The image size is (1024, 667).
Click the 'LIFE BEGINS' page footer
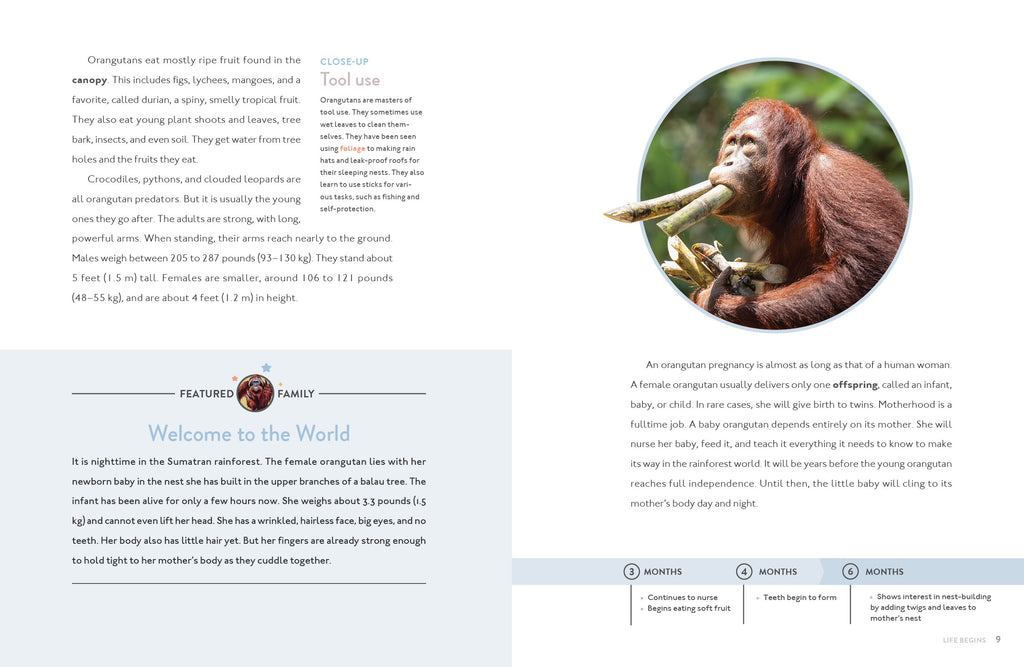coord(964,640)
